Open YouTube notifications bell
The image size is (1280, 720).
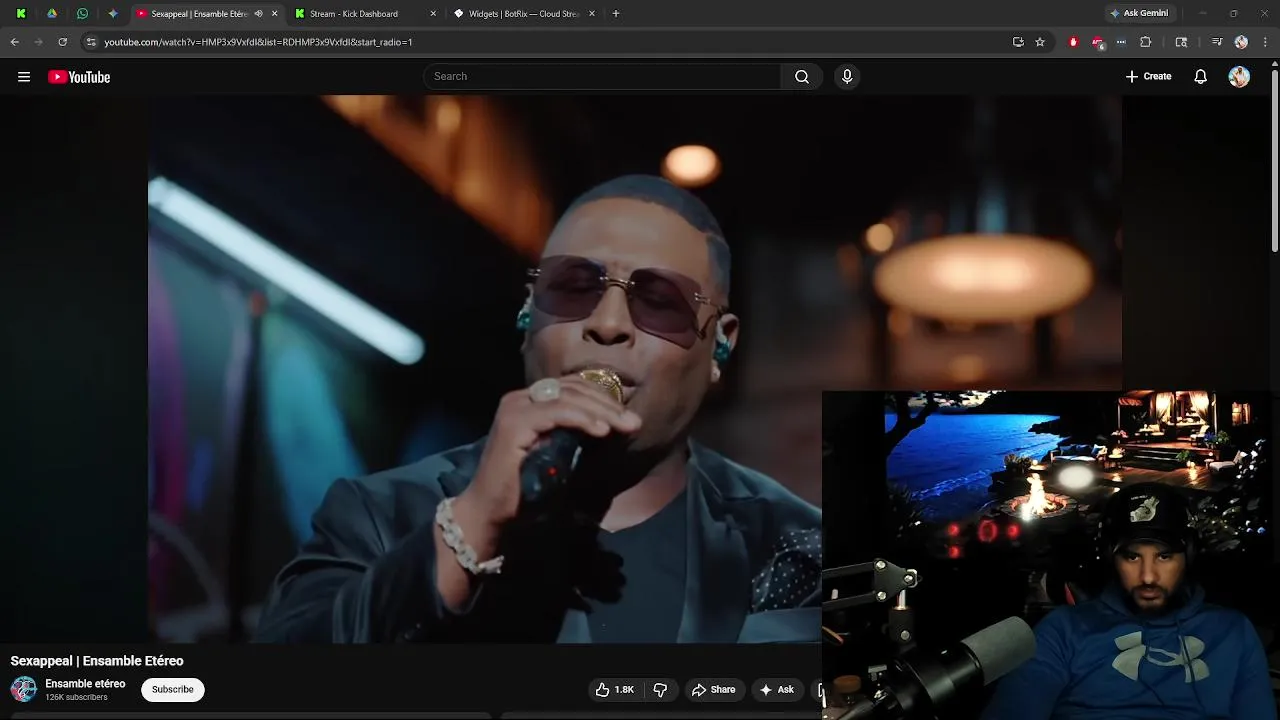coord(1201,77)
